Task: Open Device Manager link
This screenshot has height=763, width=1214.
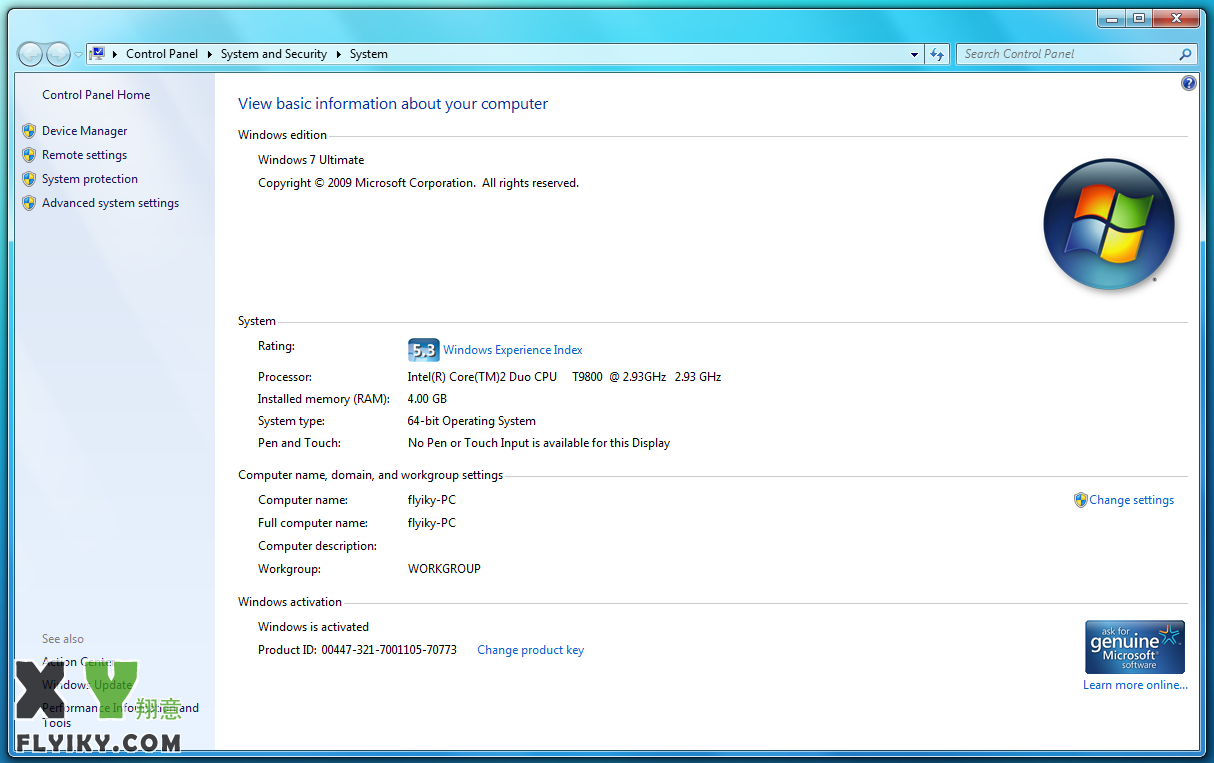Action: click(85, 131)
